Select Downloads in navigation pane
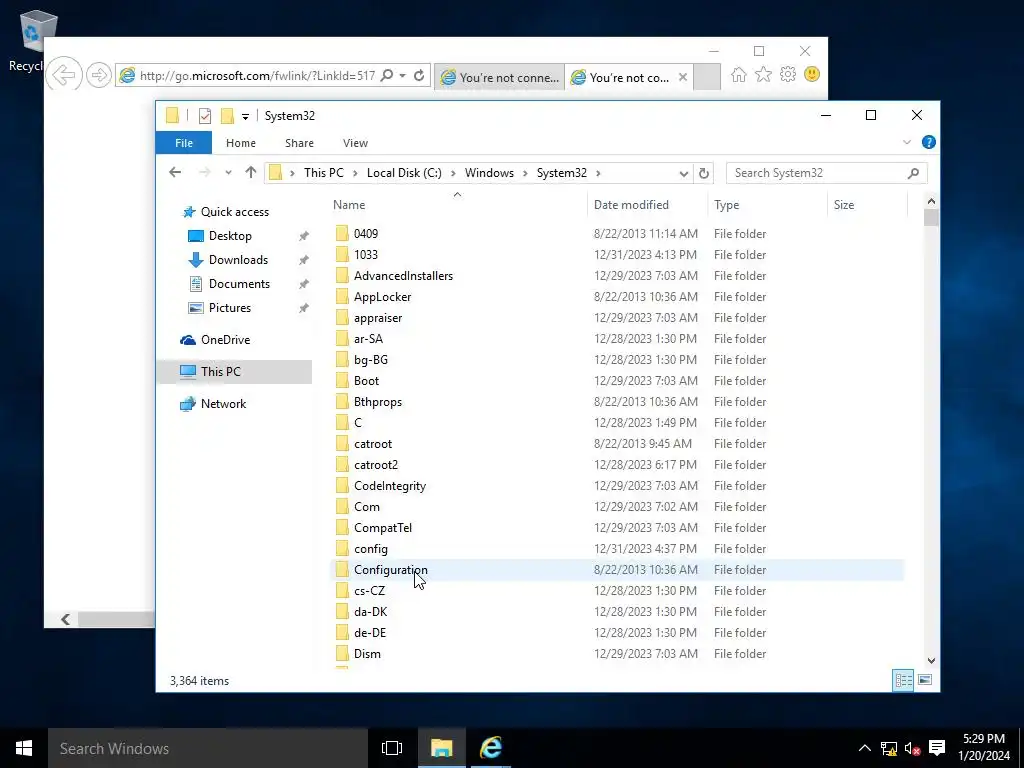 click(238, 260)
